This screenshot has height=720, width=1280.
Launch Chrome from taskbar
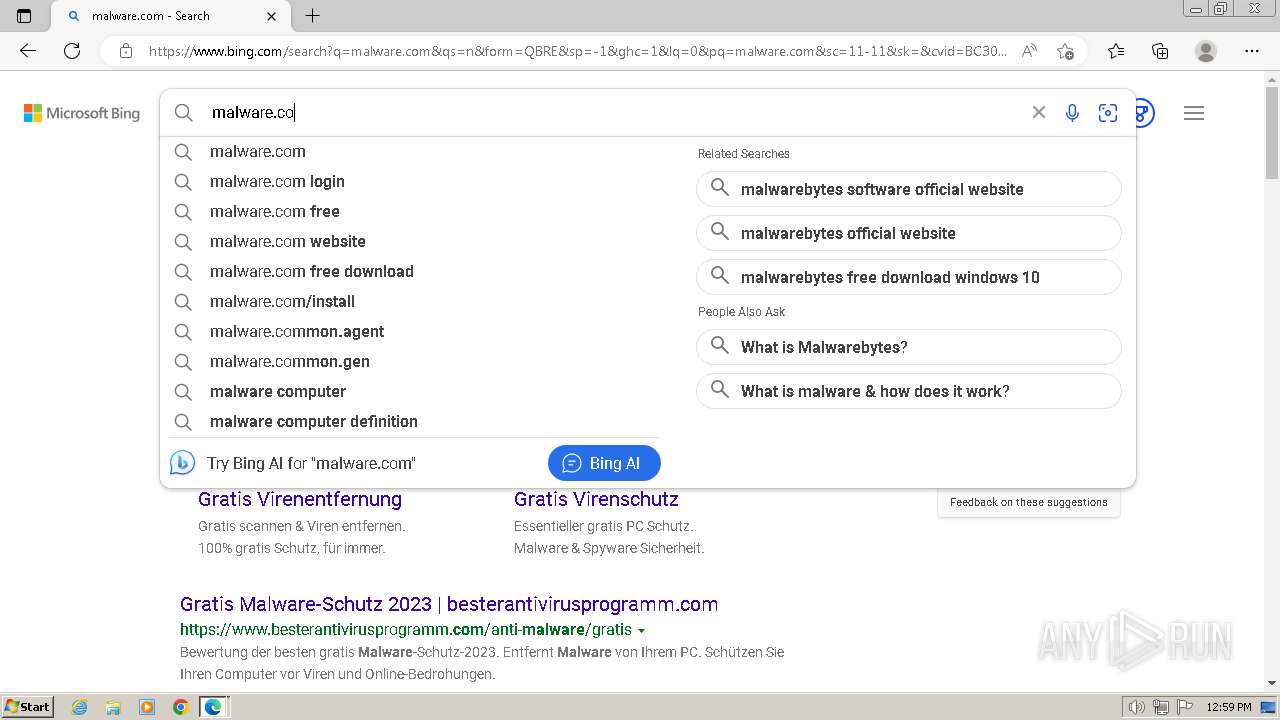(x=180, y=707)
